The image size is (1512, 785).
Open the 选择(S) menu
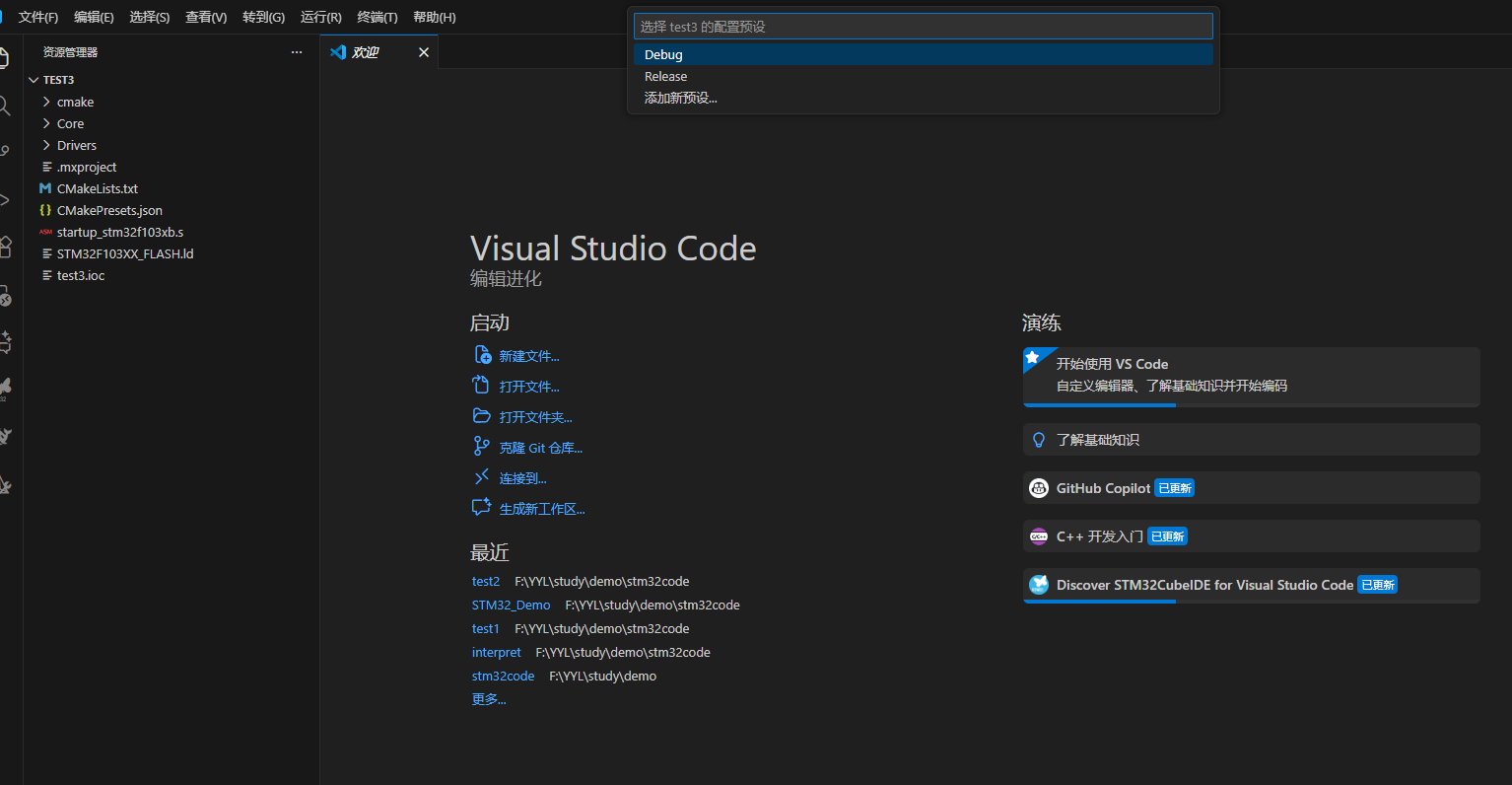pyautogui.click(x=150, y=17)
